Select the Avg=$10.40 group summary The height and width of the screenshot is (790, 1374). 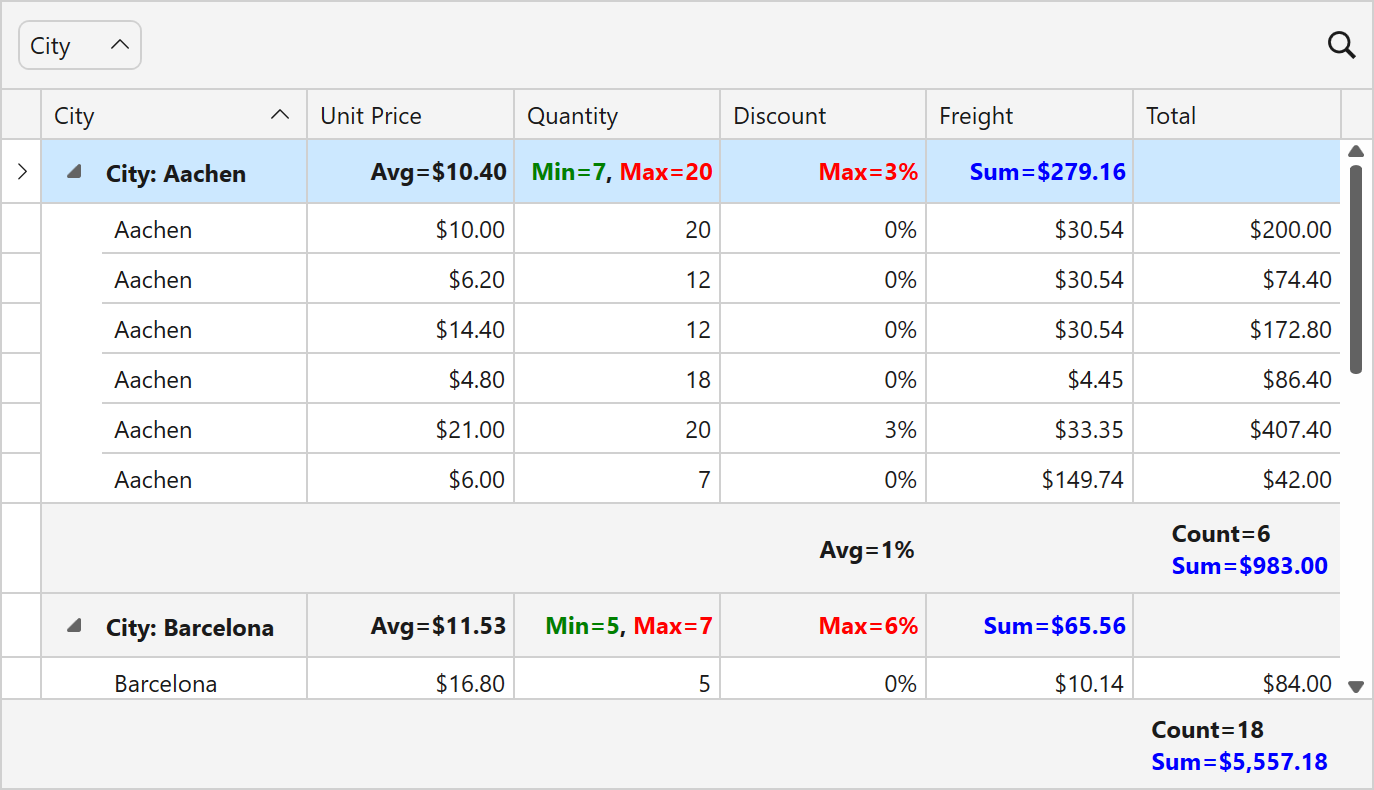coord(438,172)
